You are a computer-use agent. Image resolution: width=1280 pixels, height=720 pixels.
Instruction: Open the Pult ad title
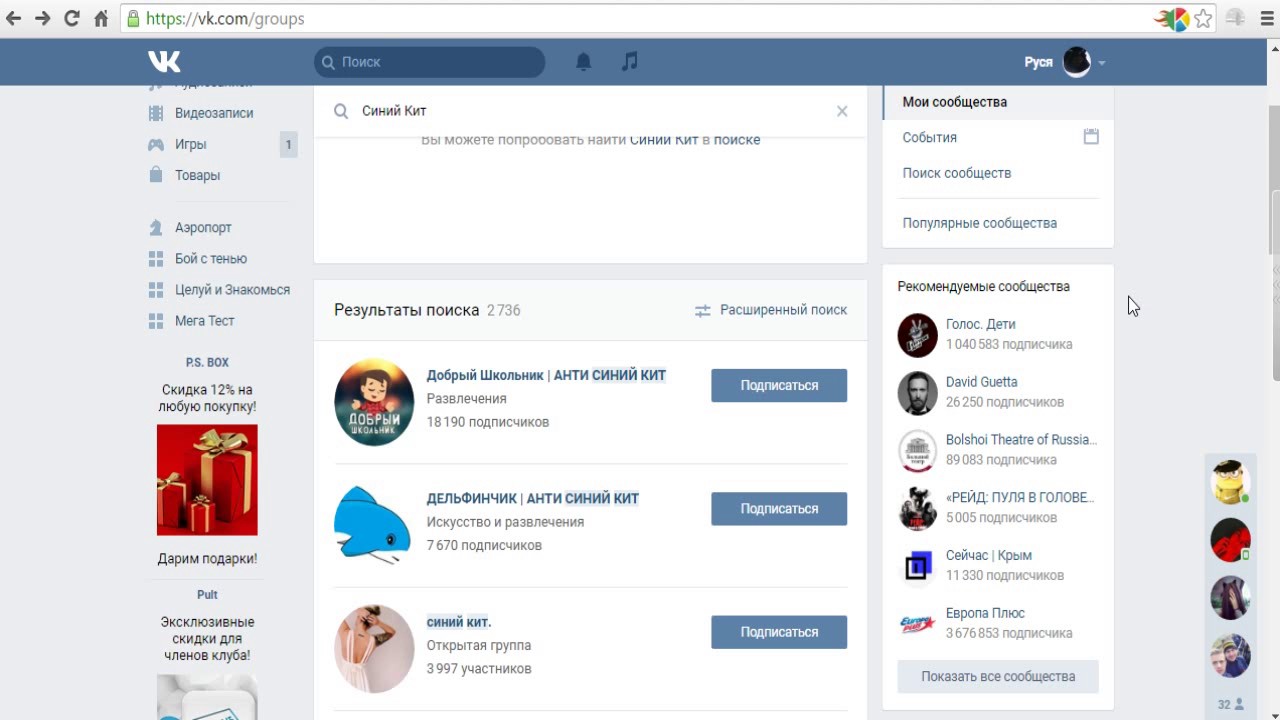(x=207, y=594)
